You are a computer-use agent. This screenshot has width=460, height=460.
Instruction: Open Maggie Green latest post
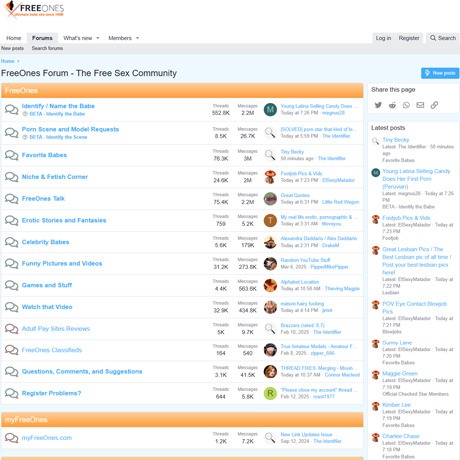pos(400,374)
